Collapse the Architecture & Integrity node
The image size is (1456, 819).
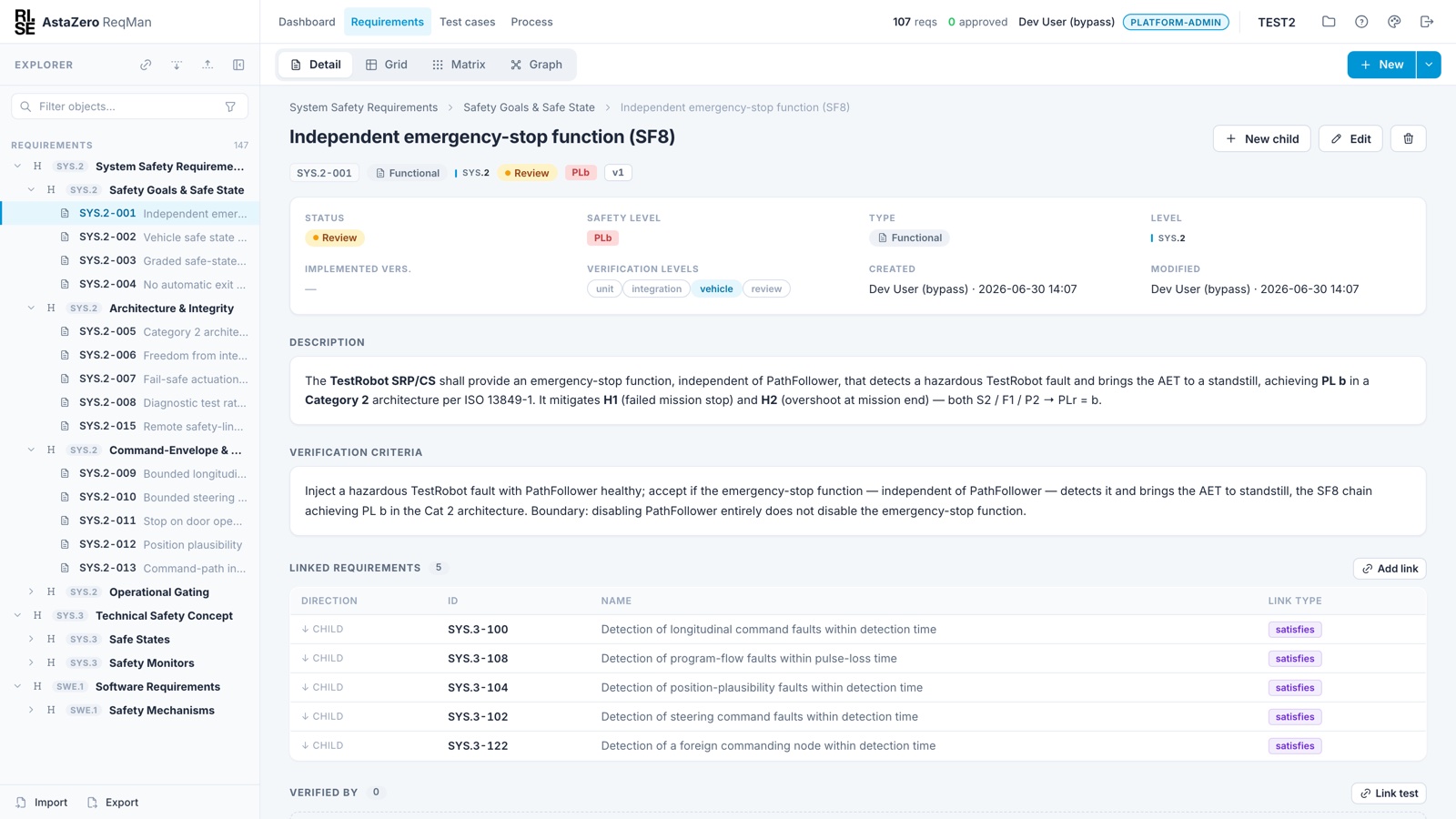(31, 308)
